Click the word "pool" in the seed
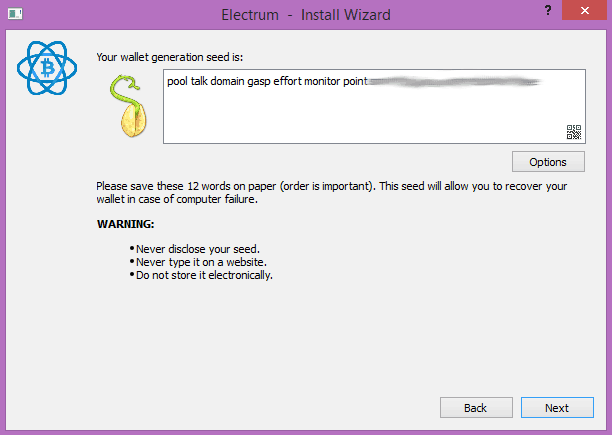 [179, 82]
